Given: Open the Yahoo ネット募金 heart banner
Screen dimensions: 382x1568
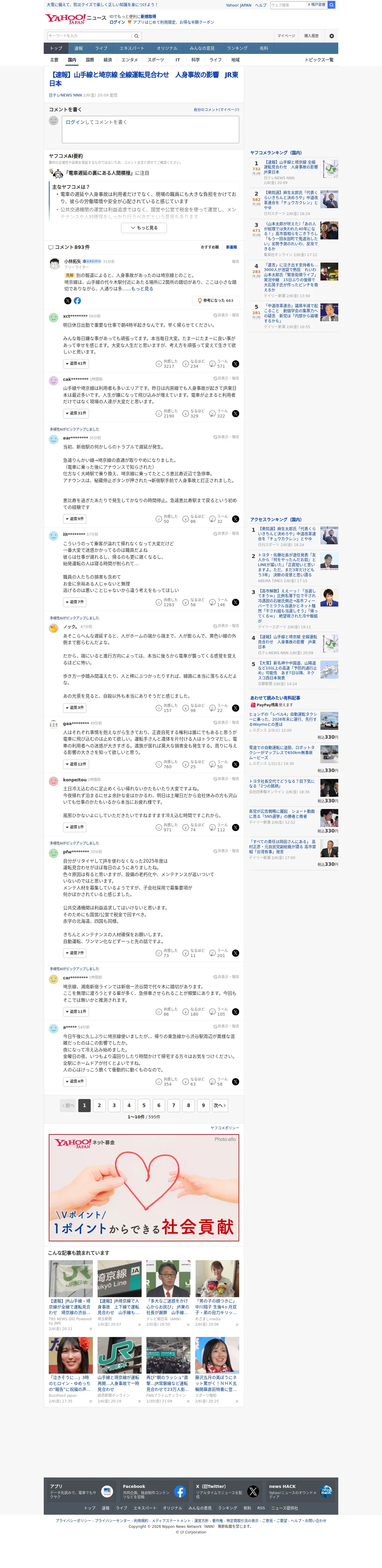Looking at the screenshot, I should [144, 1187].
